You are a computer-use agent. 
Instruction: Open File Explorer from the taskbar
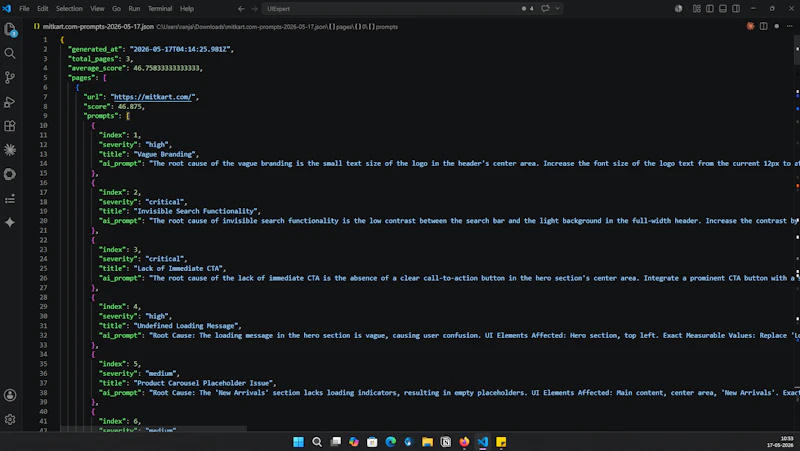click(x=428, y=442)
